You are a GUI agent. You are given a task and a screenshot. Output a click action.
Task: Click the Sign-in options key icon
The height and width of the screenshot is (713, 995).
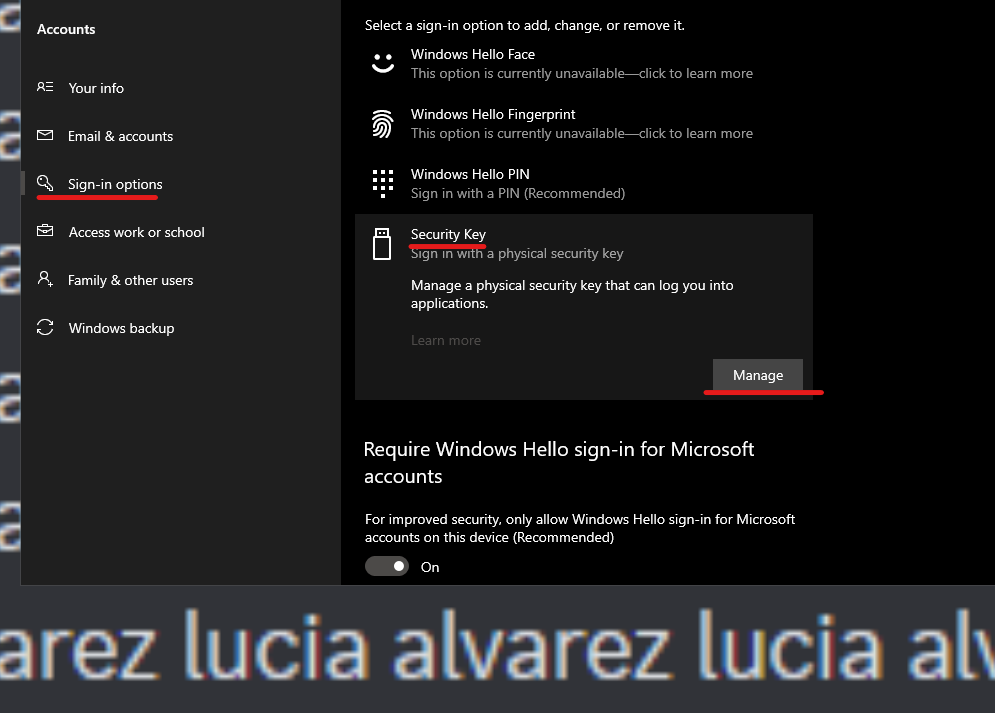pos(45,183)
